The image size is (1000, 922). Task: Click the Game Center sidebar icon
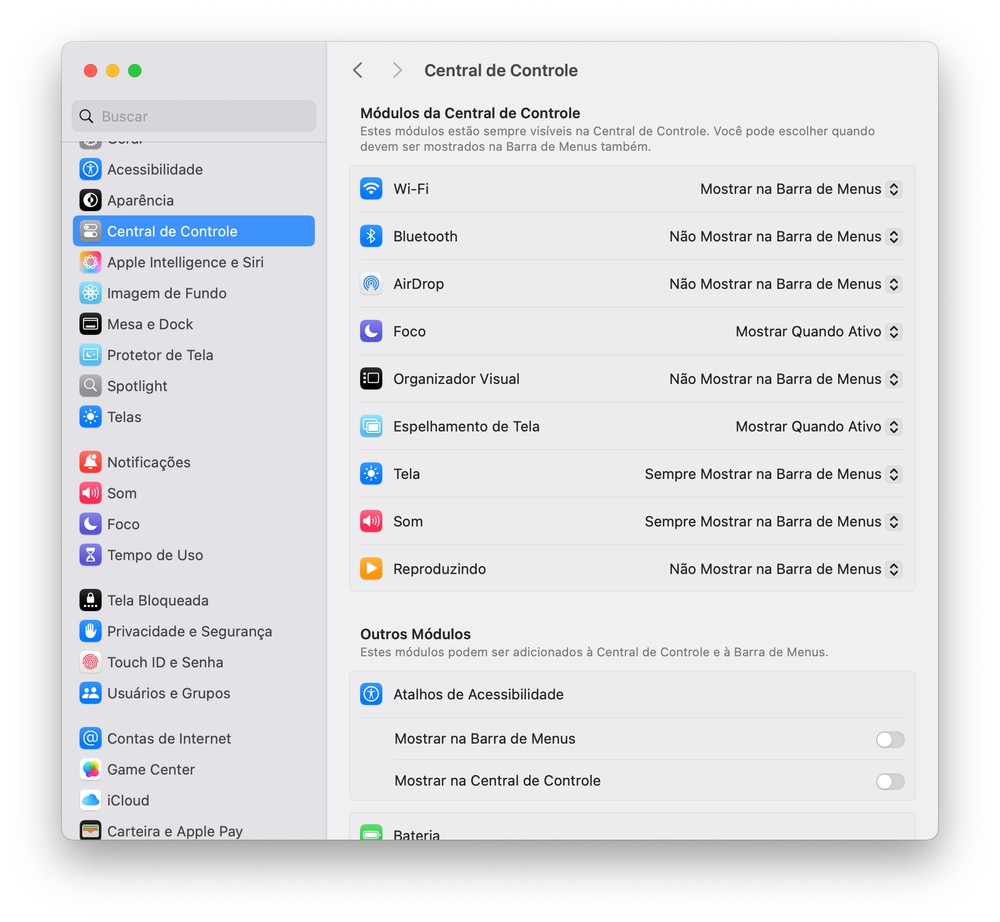91,769
